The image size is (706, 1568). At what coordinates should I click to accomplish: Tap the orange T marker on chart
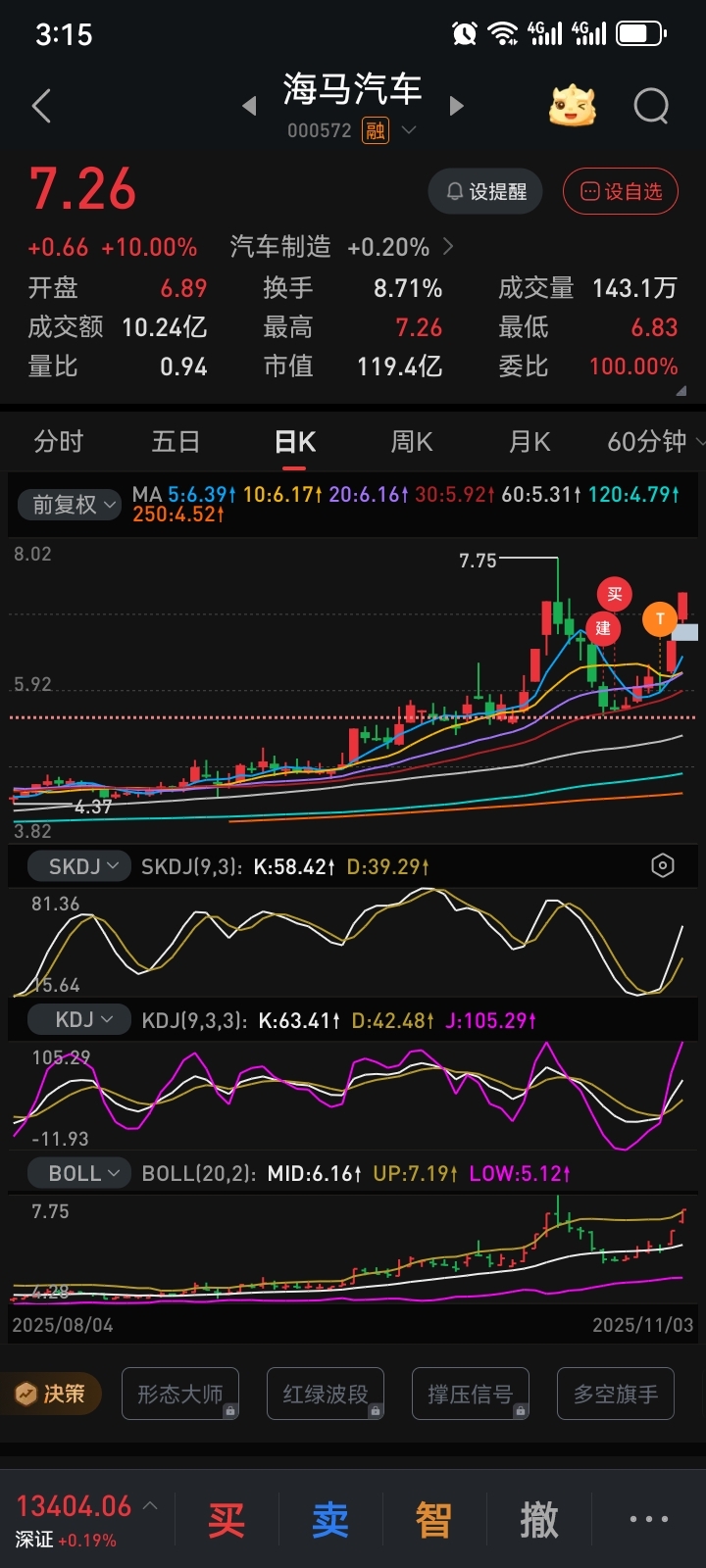coord(660,618)
